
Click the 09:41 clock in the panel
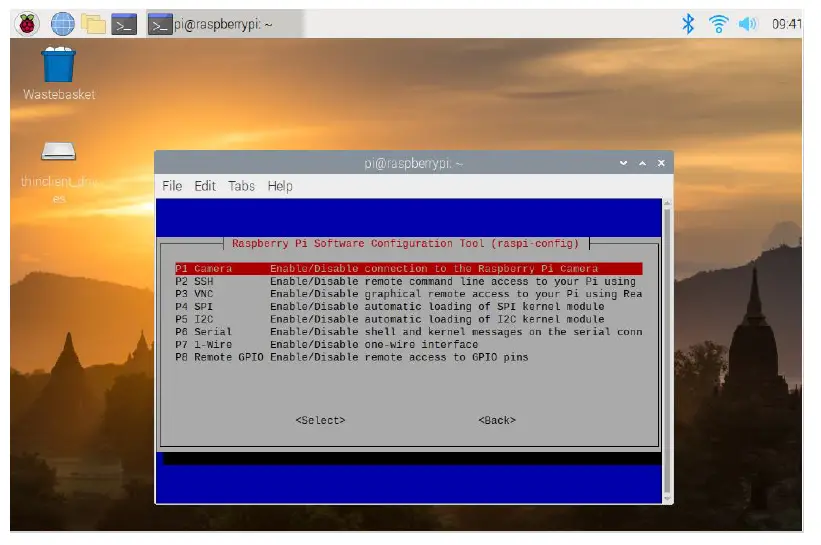click(x=786, y=24)
